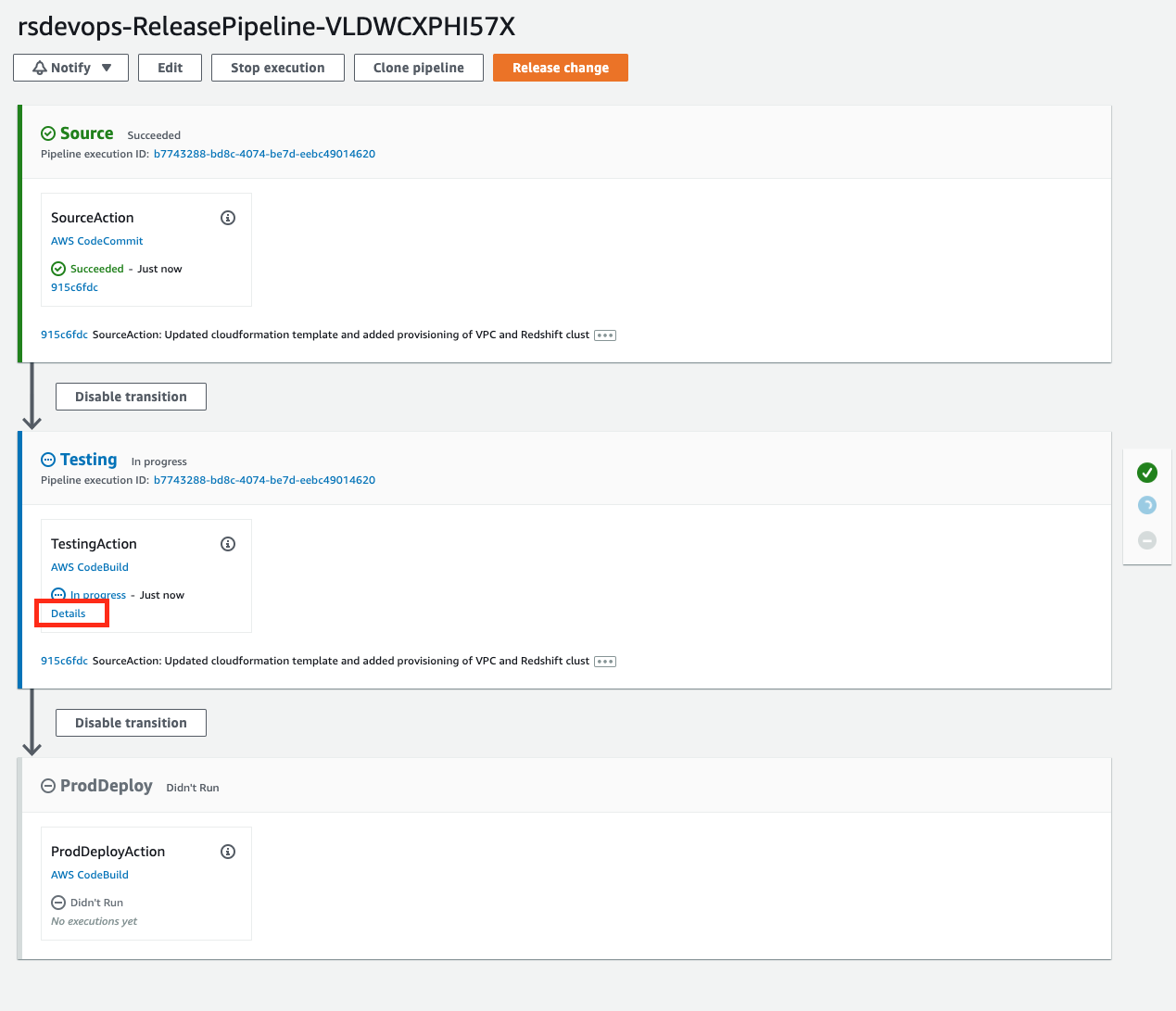The width and height of the screenshot is (1176, 1011).
Task: Click the ProdDeploy stage didn't-run icon
Action: tap(48, 786)
